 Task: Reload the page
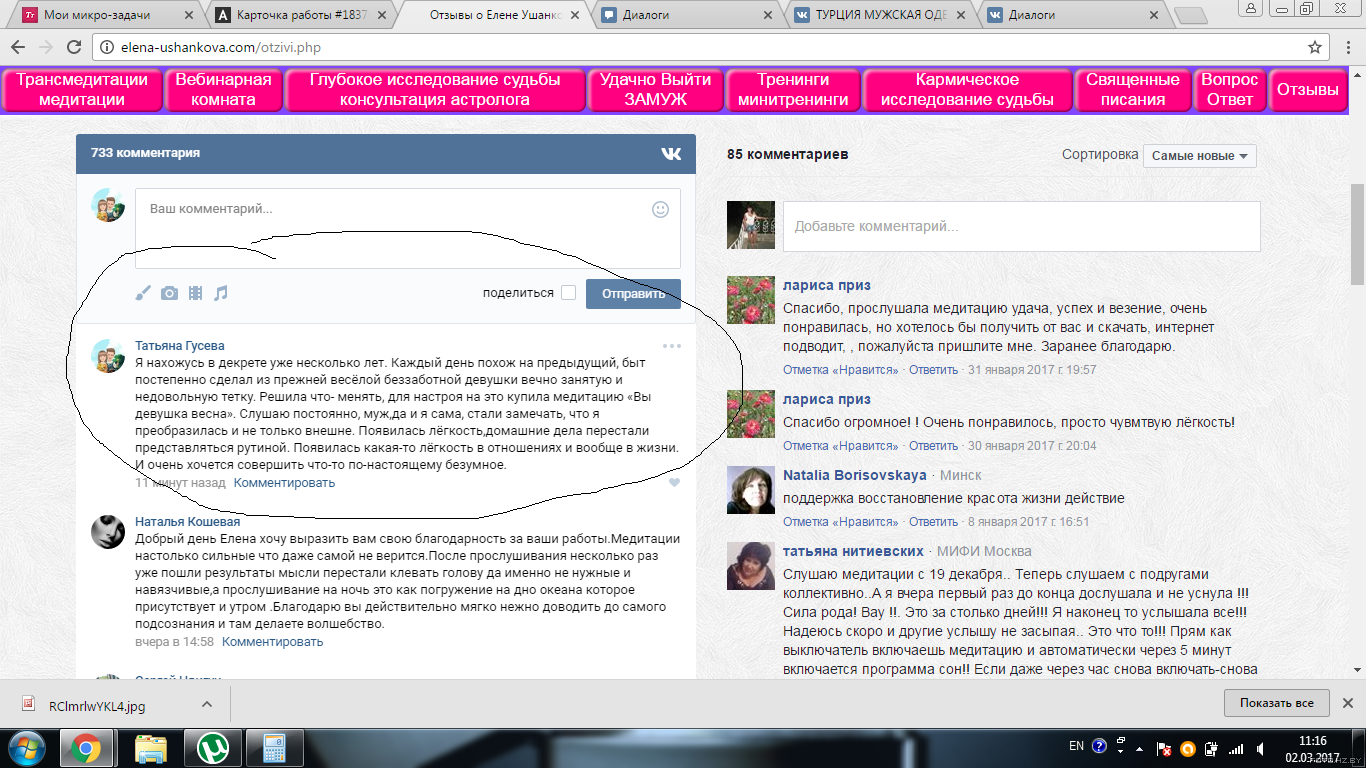point(74,47)
